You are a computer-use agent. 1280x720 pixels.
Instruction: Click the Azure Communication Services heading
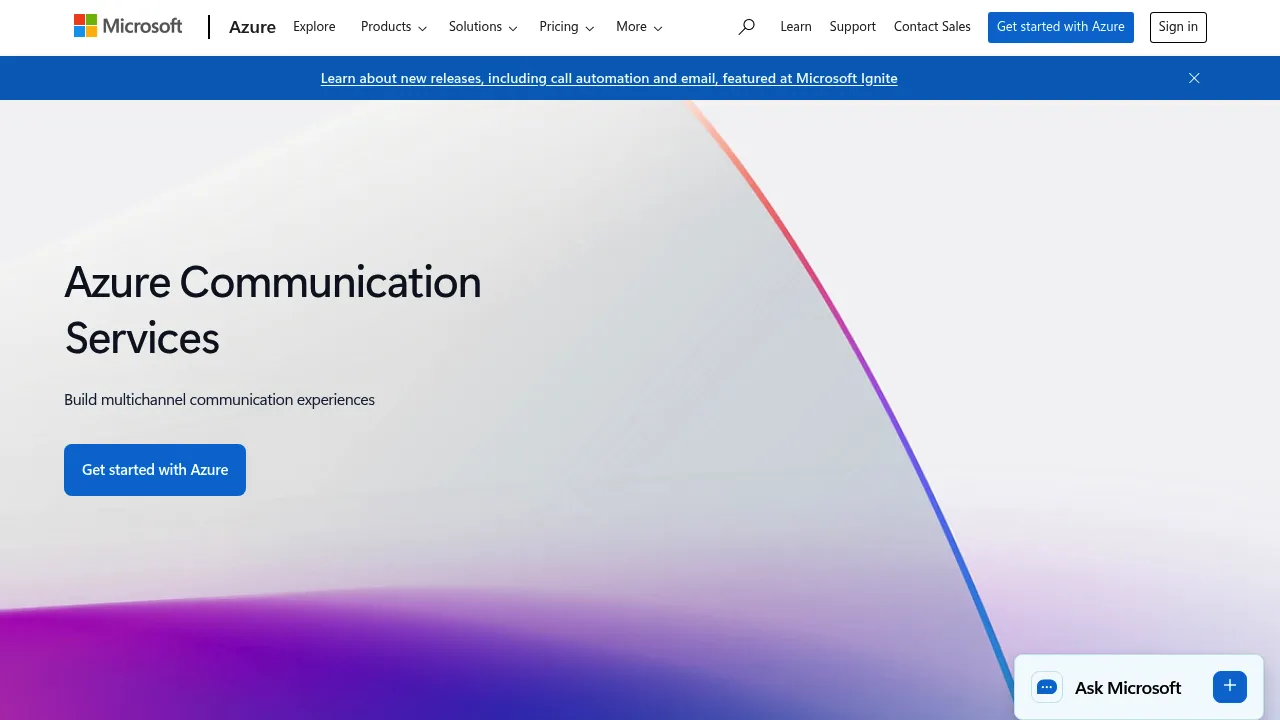coord(273,310)
